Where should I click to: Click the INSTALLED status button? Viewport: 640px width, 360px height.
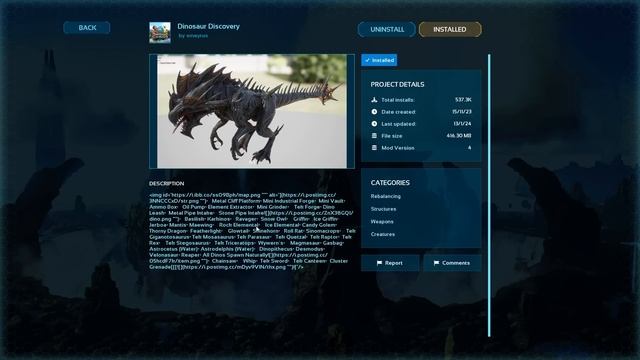click(450, 29)
